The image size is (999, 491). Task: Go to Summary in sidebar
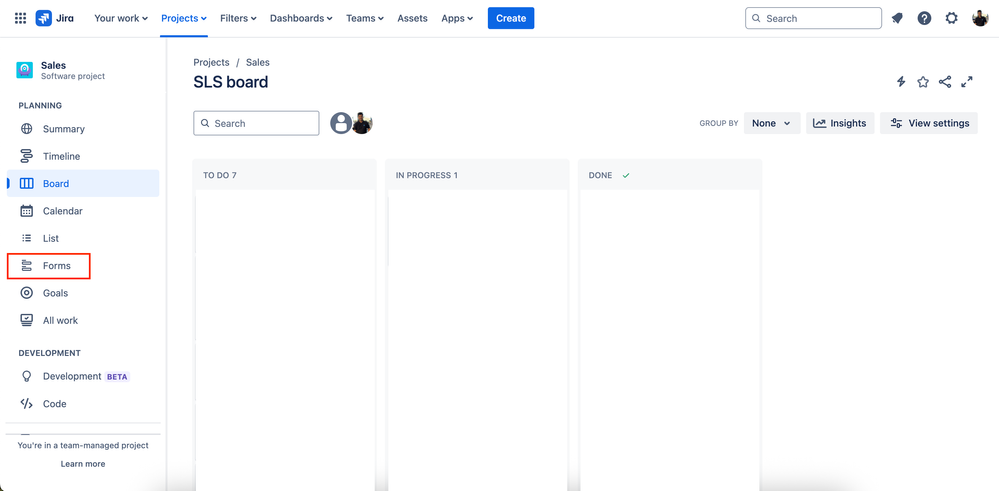pyautogui.click(x=83, y=129)
